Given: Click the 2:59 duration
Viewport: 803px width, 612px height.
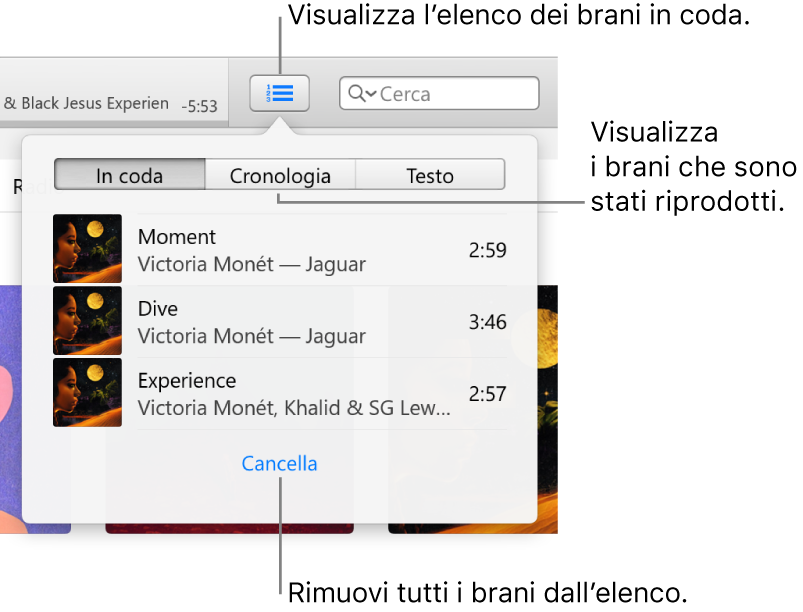Looking at the screenshot, I should [488, 250].
